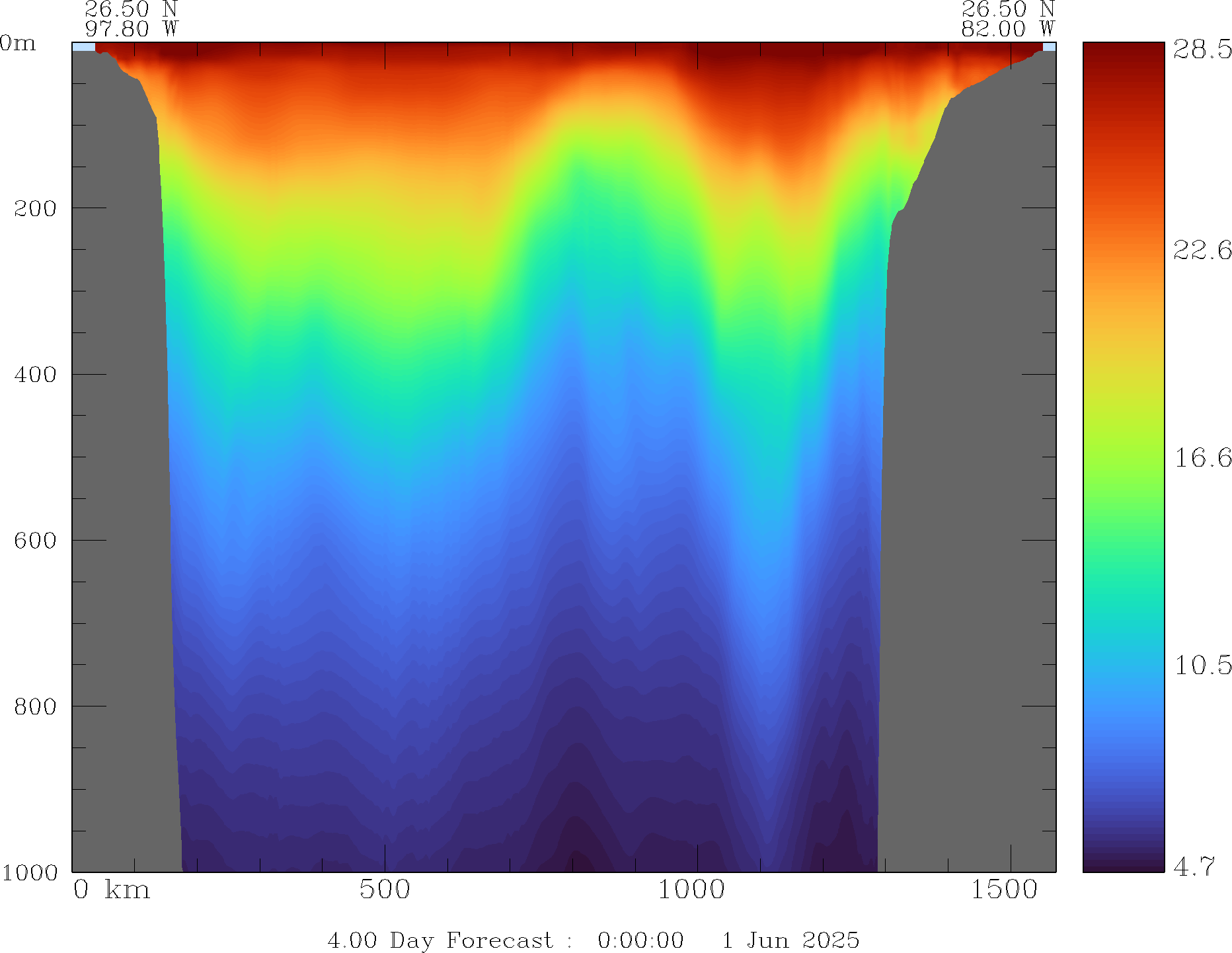
Task: Click the 16.6 colorbar label
Action: tap(1202, 457)
